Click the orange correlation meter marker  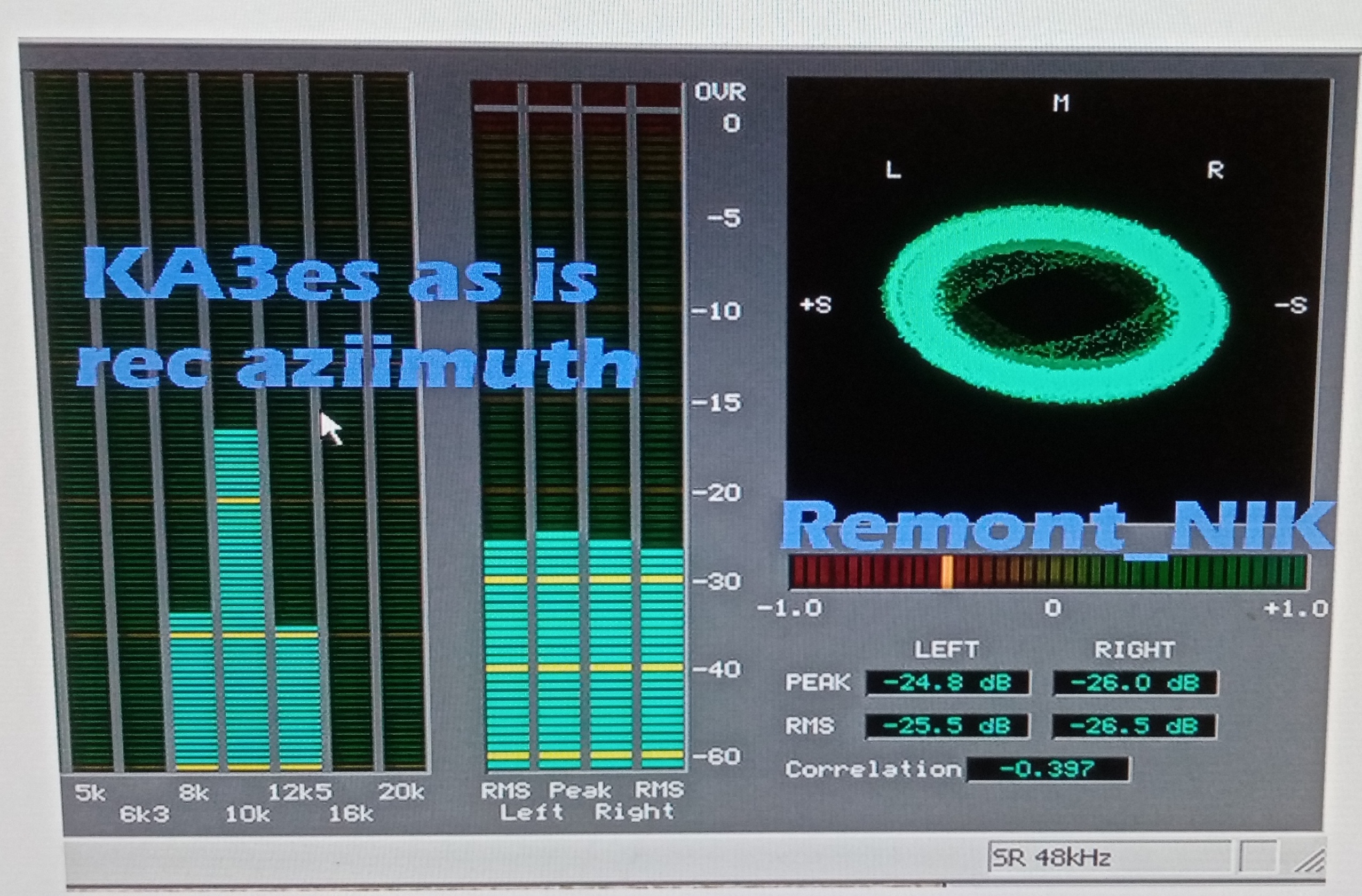pyautogui.click(x=948, y=571)
